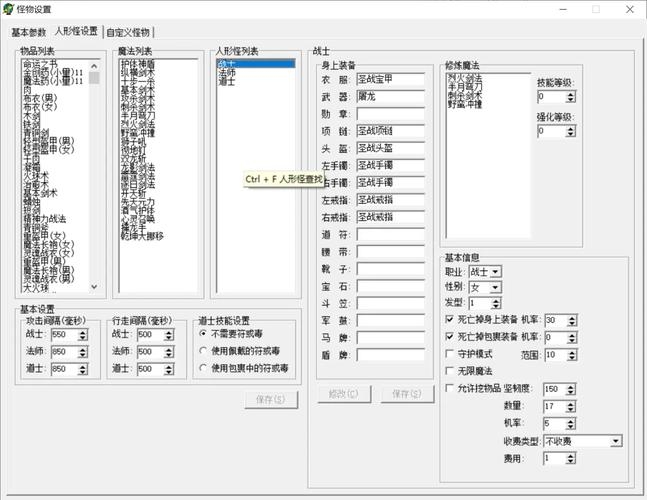The height and width of the screenshot is (500, 647).
Task: Enable 守护模式 checkbox
Action: tap(450, 354)
